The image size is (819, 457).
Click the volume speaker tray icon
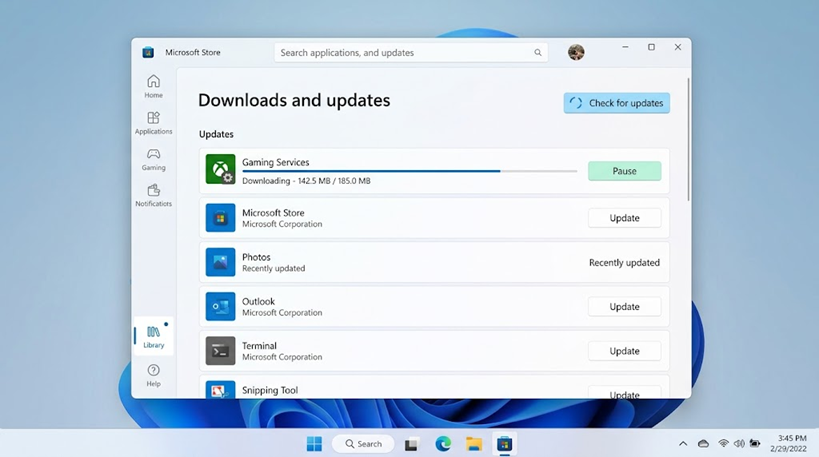click(739, 444)
